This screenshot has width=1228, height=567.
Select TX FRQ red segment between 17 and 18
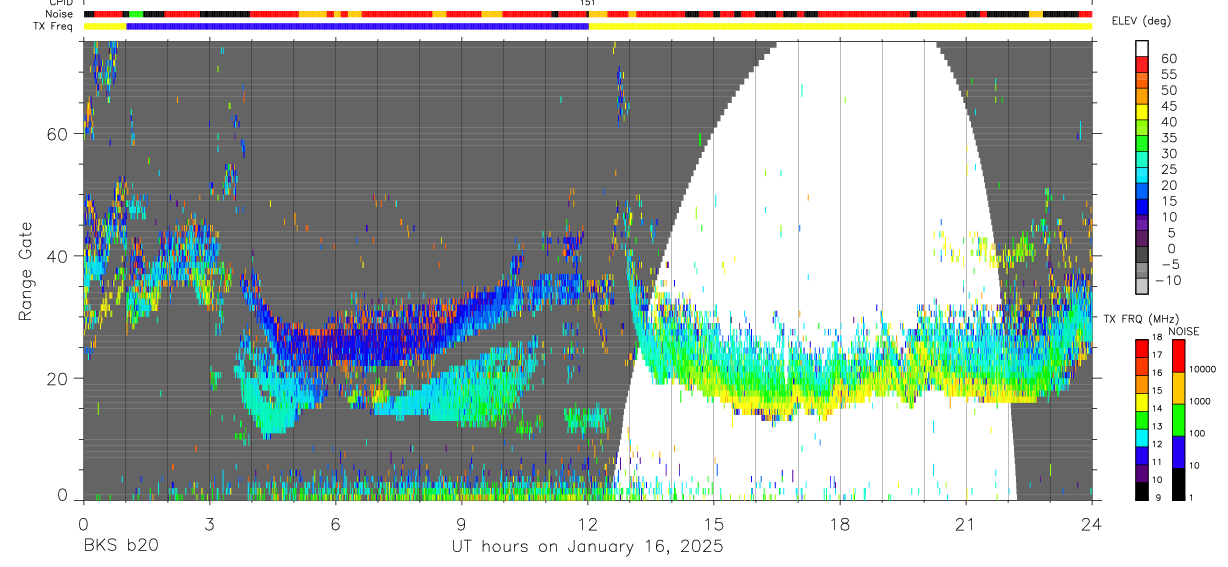tap(1142, 348)
